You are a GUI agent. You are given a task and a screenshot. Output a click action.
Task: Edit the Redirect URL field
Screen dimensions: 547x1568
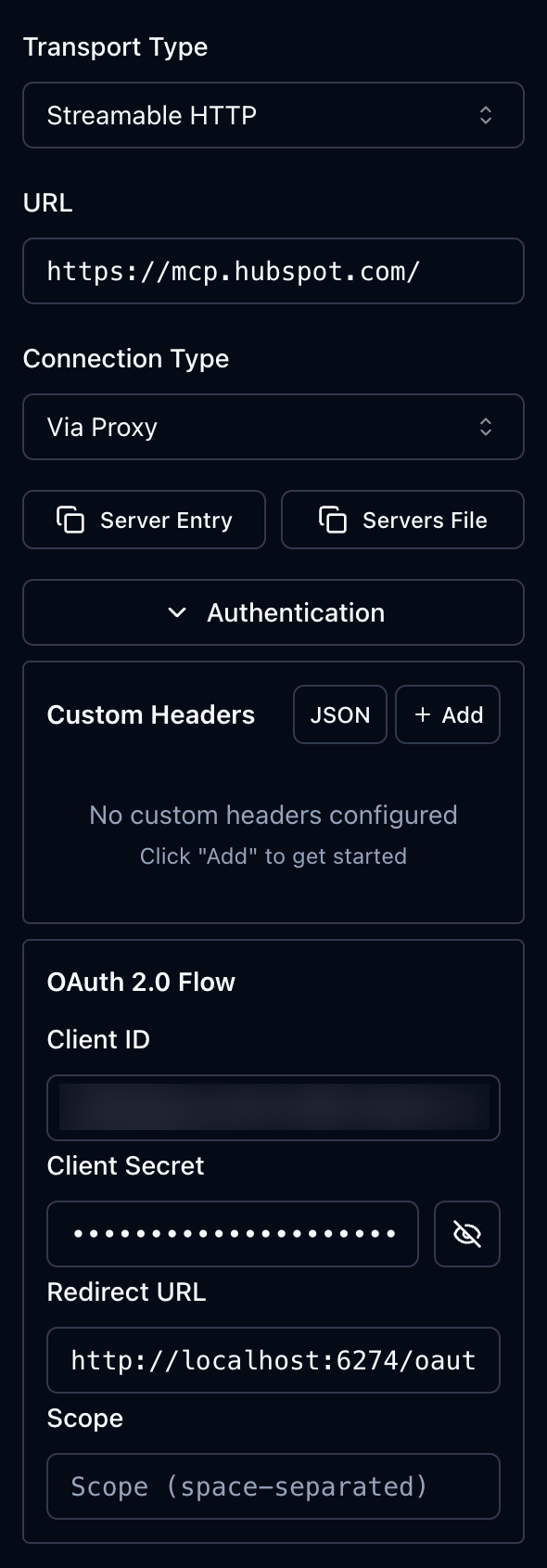(x=273, y=1360)
